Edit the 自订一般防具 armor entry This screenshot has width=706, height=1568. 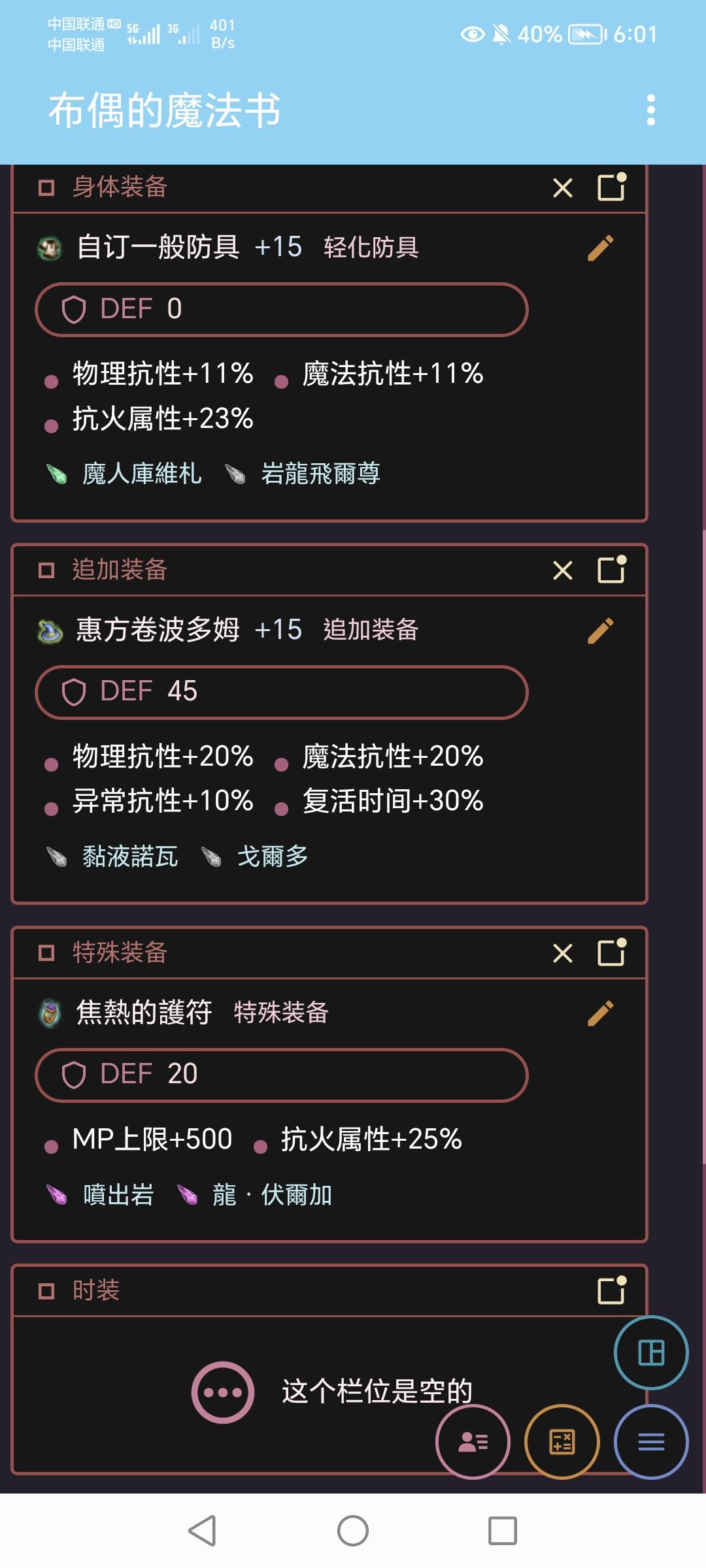coord(601,248)
